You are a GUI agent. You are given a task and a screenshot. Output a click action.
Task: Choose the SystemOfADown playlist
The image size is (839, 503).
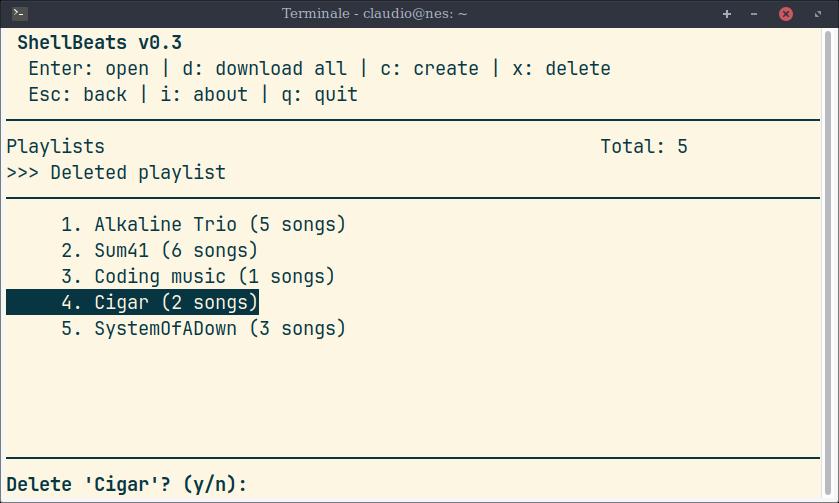pyautogui.click(x=203, y=328)
